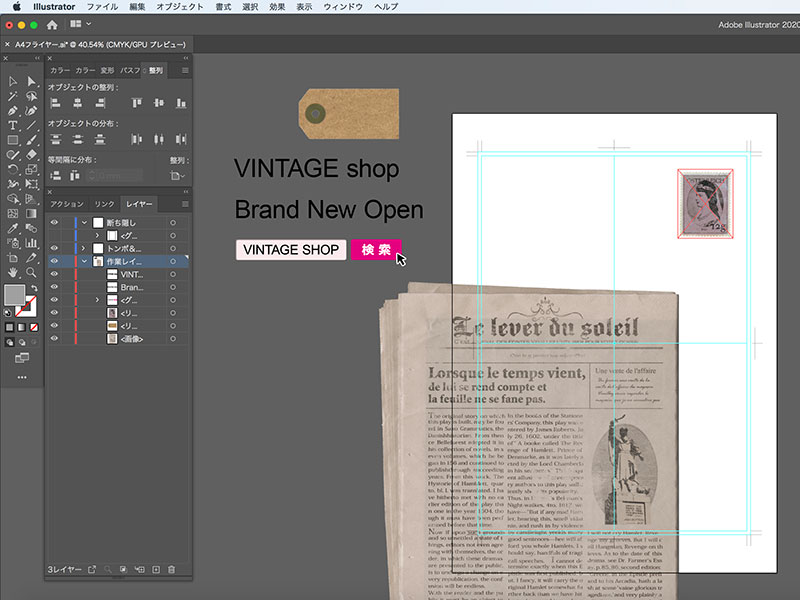Open the ウィンドウ menu
This screenshot has height=600, width=800.
coord(343,7)
